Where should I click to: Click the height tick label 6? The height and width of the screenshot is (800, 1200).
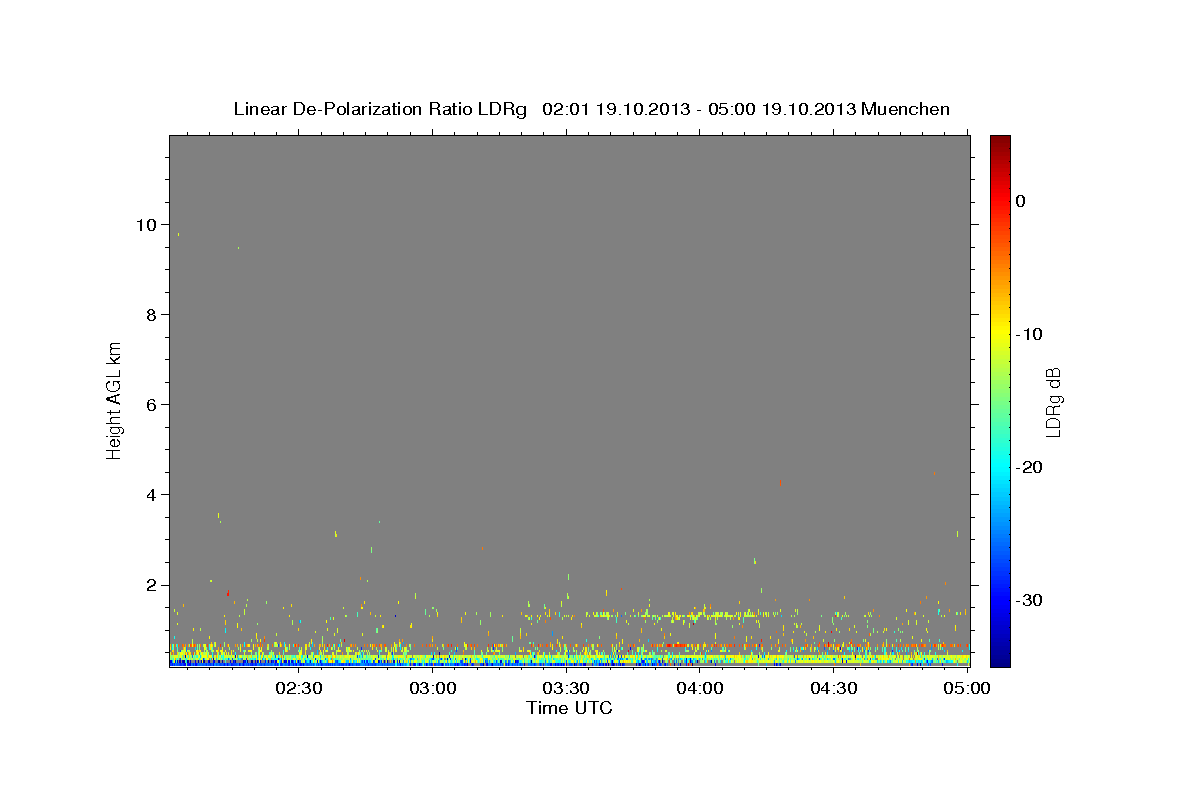click(x=150, y=404)
